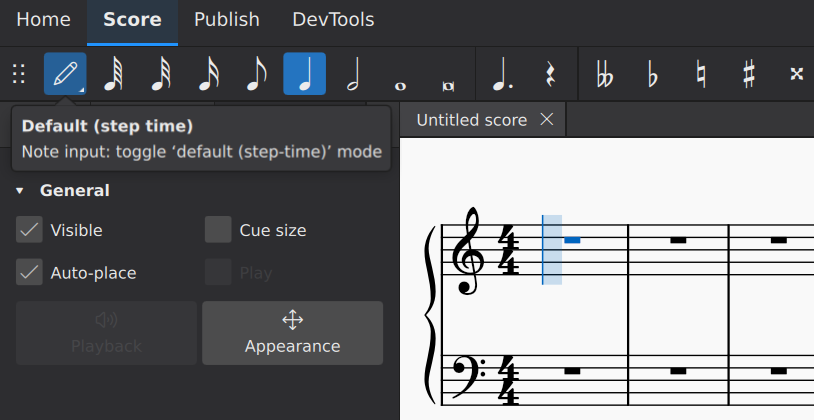Select the 16th note duration
This screenshot has width=814, height=420.
click(209, 74)
